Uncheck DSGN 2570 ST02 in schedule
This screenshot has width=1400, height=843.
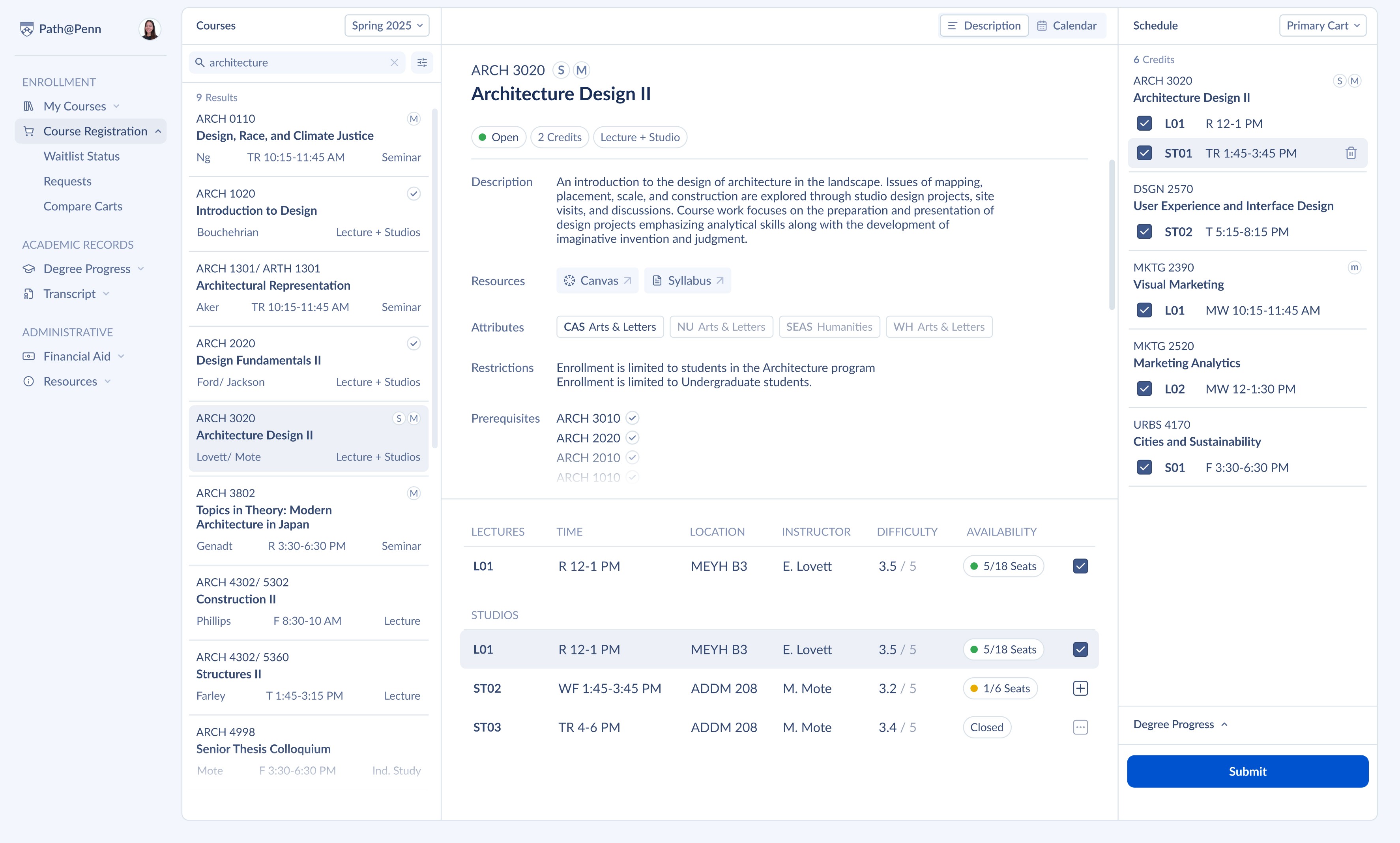1144,232
